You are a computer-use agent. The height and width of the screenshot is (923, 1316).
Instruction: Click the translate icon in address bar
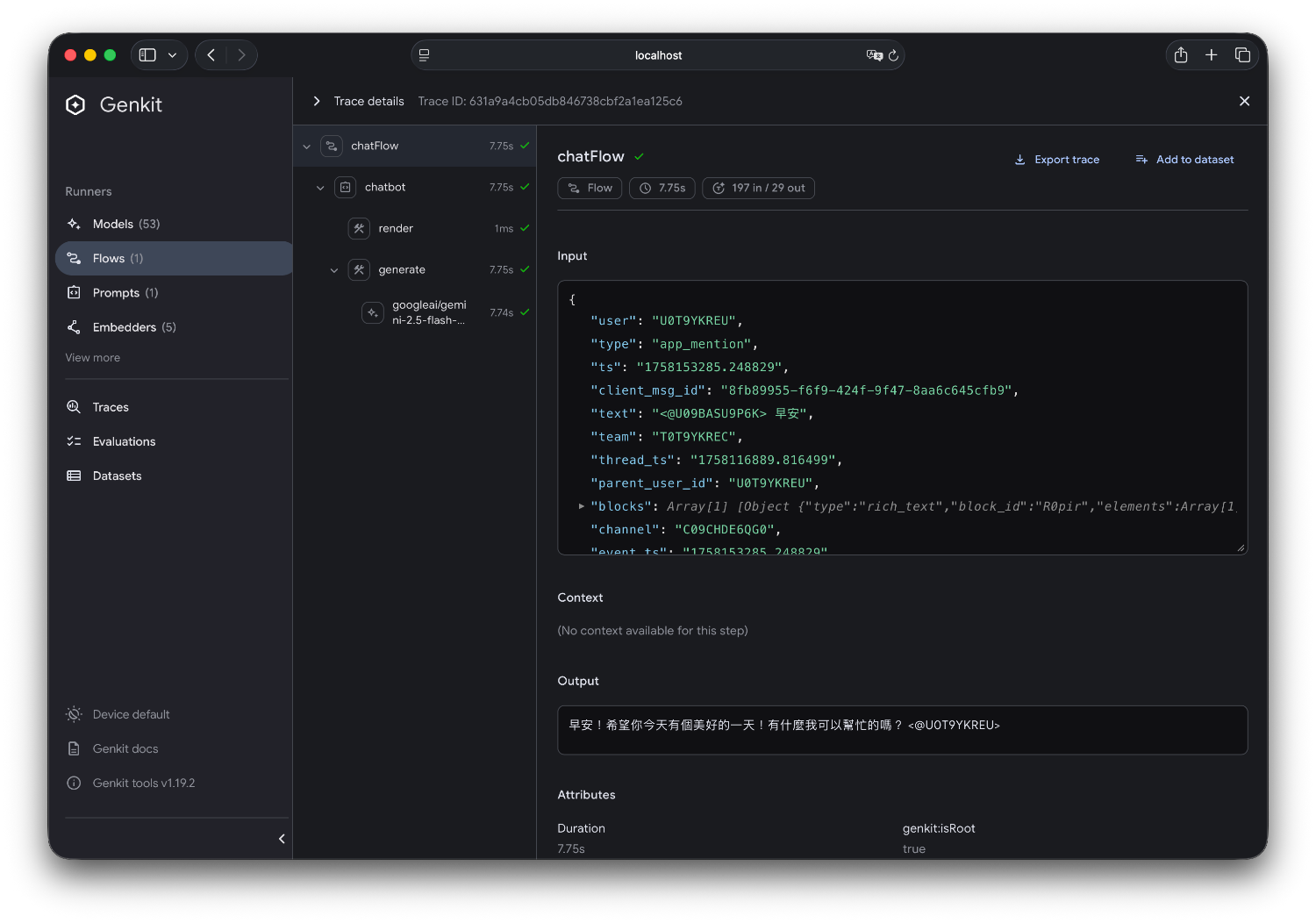coord(874,55)
